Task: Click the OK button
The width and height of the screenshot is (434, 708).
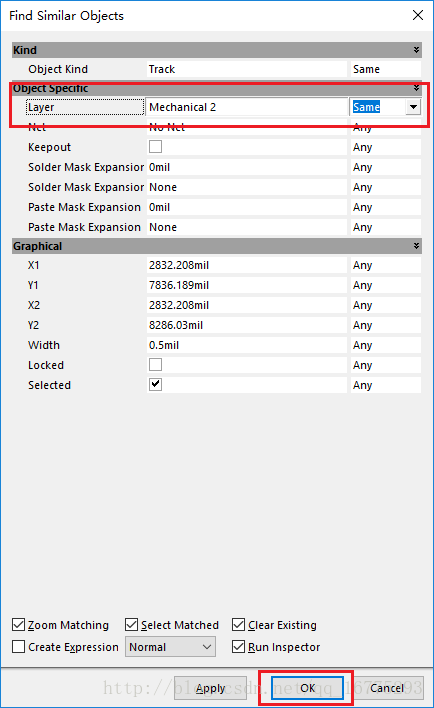Action: (x=308, y=688)
